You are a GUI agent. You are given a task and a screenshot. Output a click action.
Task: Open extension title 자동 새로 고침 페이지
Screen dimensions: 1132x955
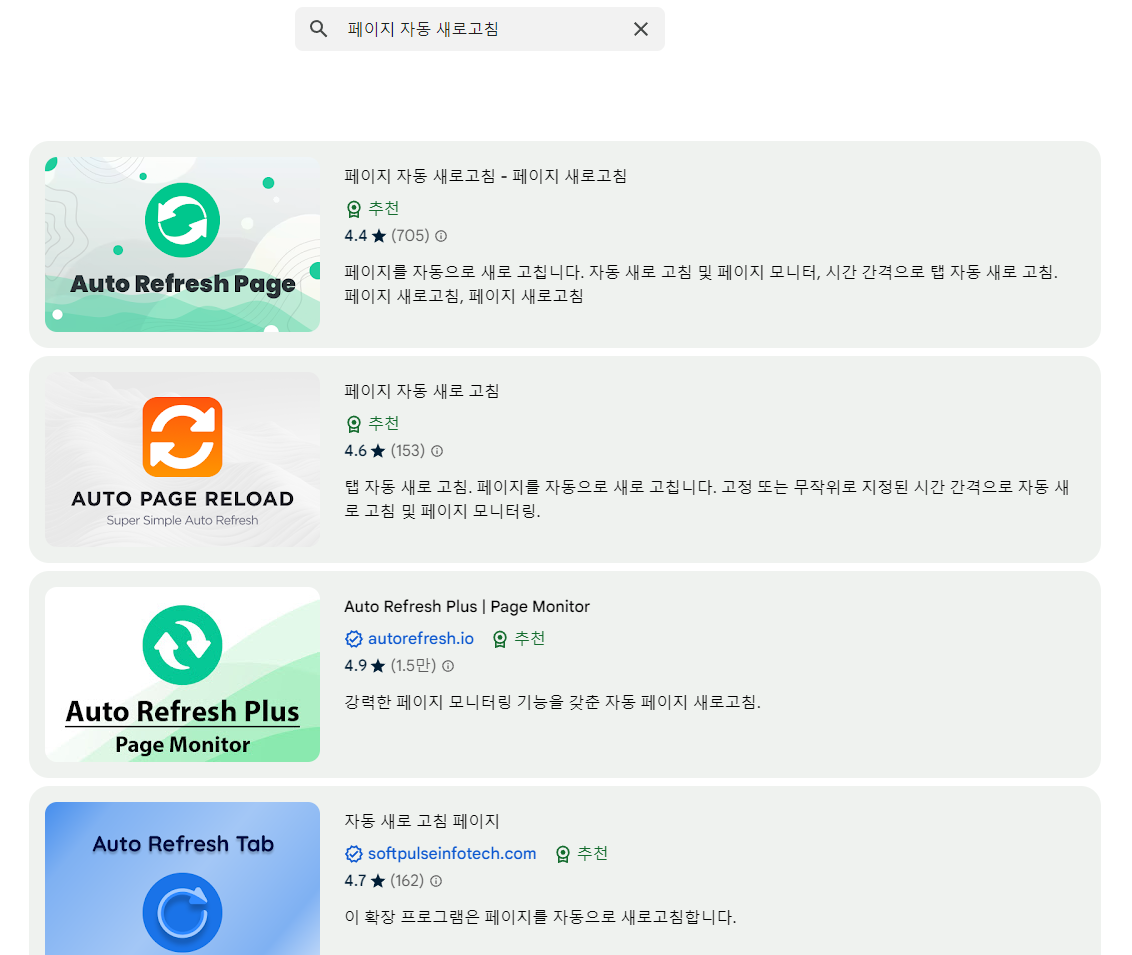coord(422,821)
